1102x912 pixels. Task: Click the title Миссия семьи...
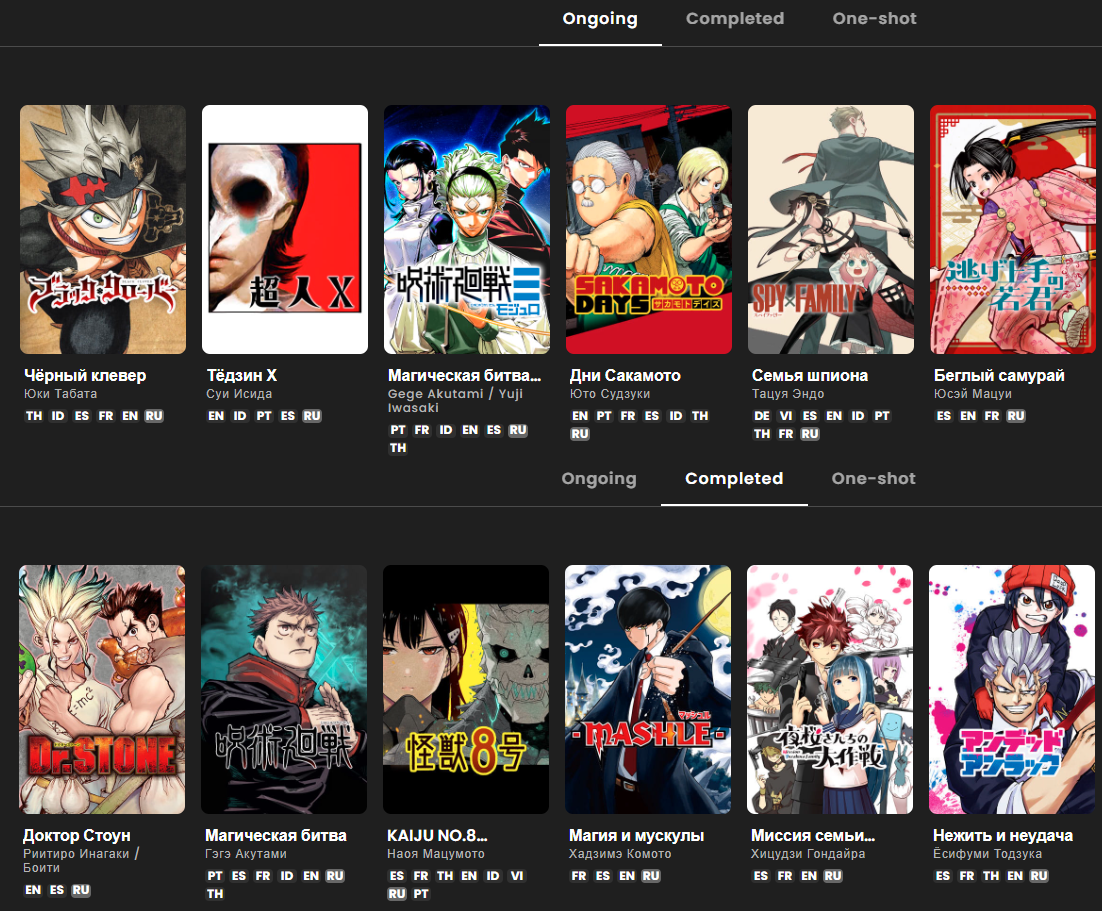tap(812, 835)
